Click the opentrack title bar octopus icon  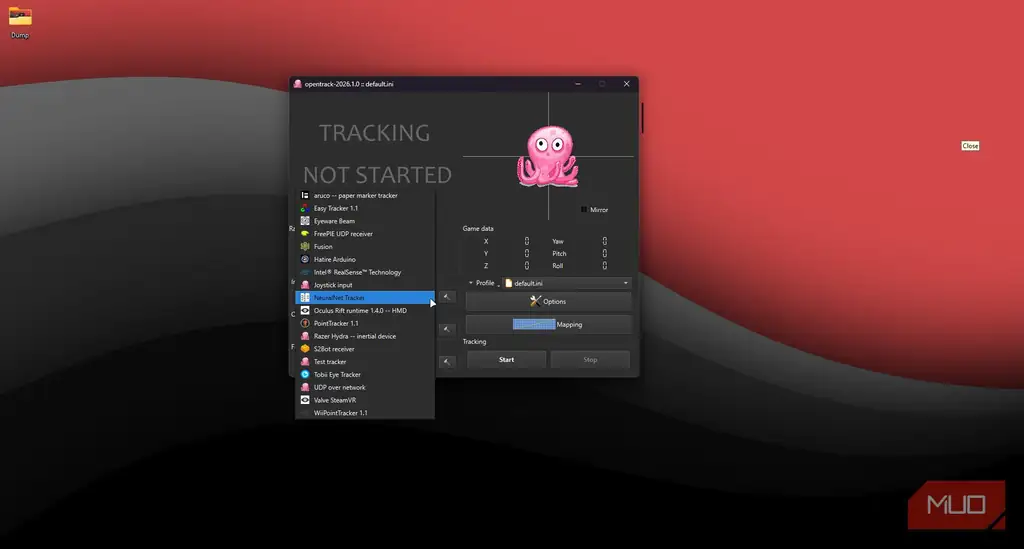pyautogui.click(x=298, y=84)
